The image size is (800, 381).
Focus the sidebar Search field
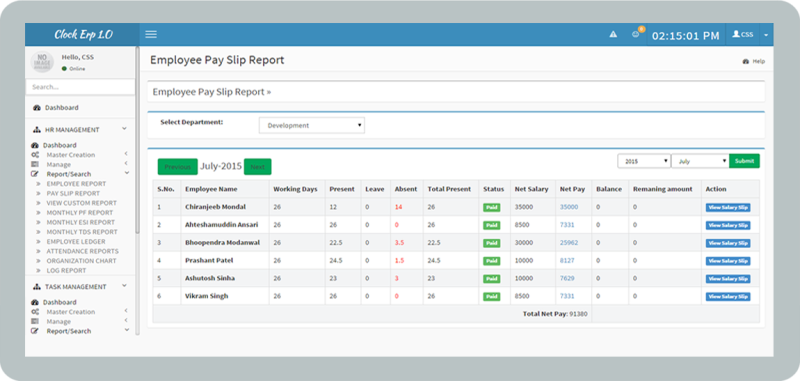click(x=81, y=87)
